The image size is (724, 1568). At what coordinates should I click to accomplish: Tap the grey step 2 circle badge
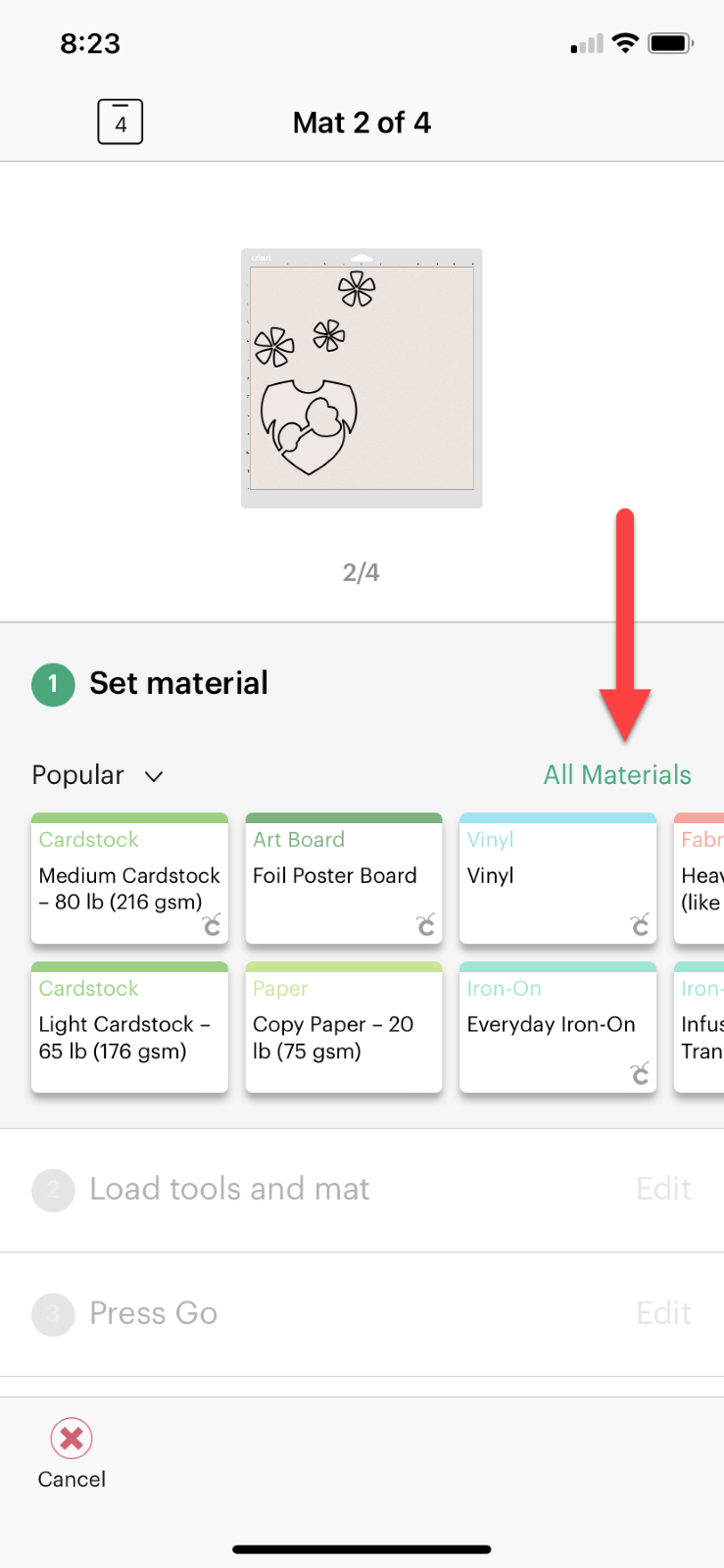(53, 1190)
